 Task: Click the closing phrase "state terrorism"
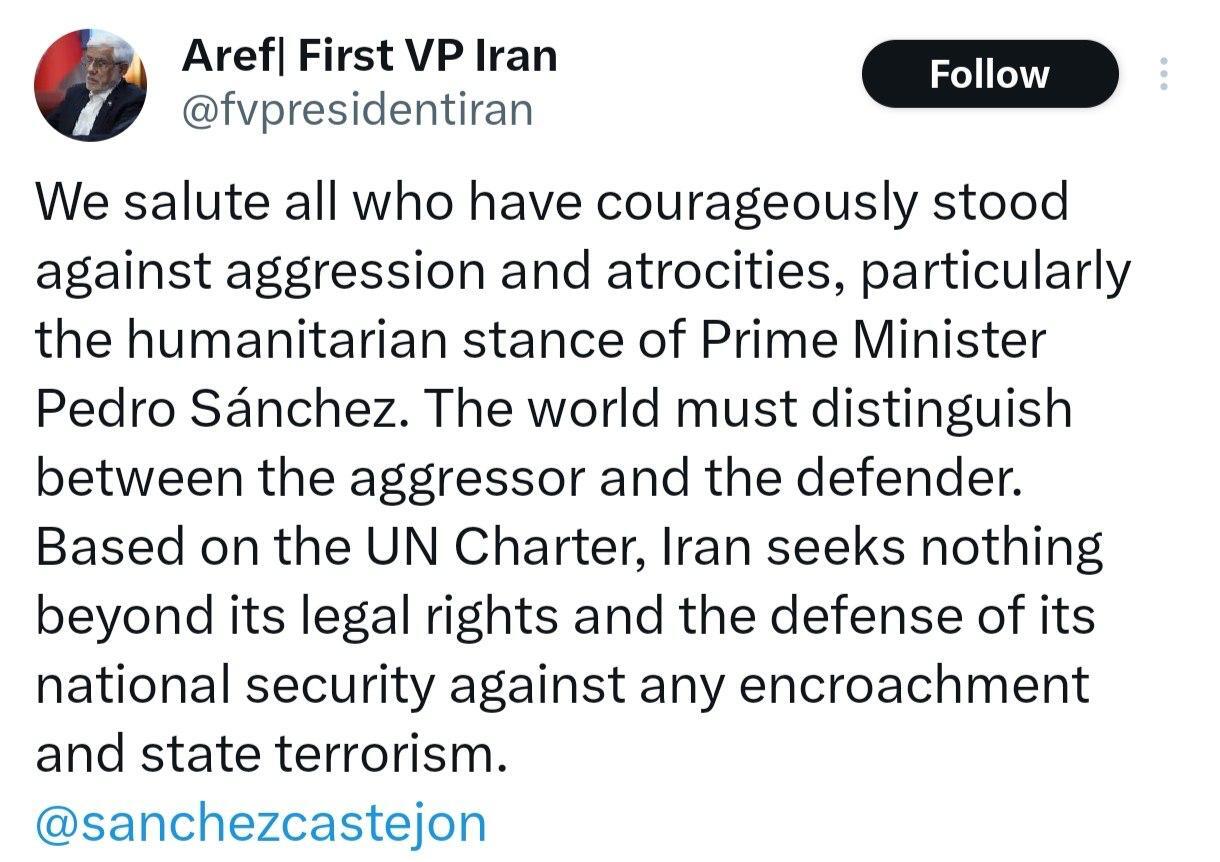(319, 754)
